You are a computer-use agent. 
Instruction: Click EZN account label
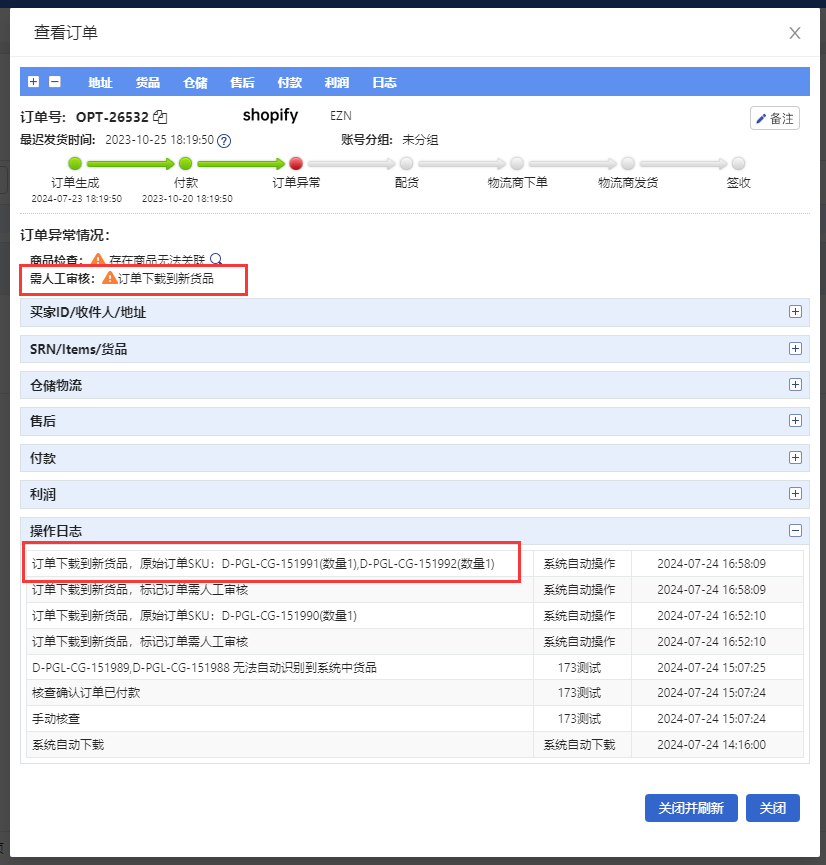(x=340, y=116)
